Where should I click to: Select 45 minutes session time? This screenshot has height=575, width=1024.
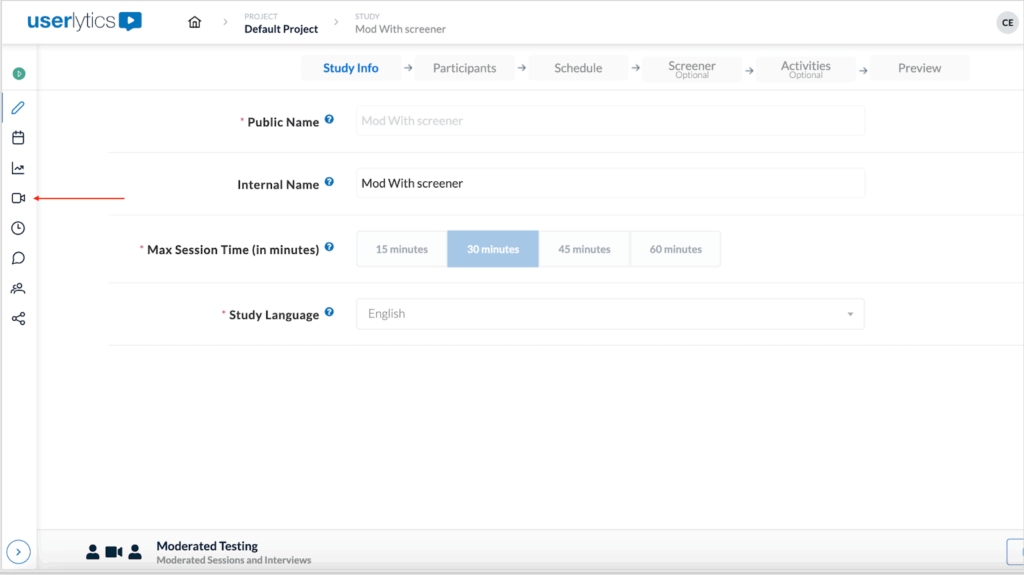584,249
